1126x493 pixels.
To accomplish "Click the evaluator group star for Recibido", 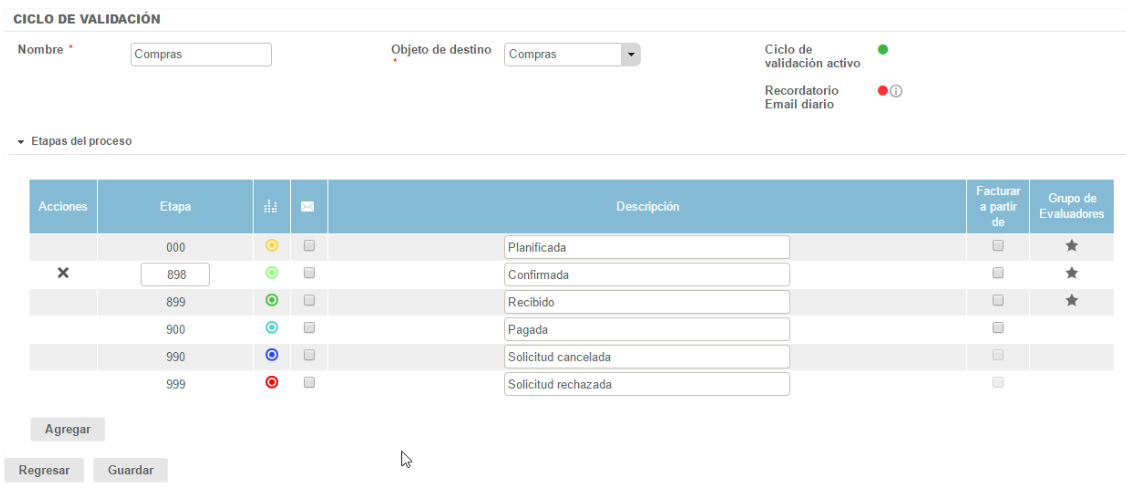I will point(1071,301).
